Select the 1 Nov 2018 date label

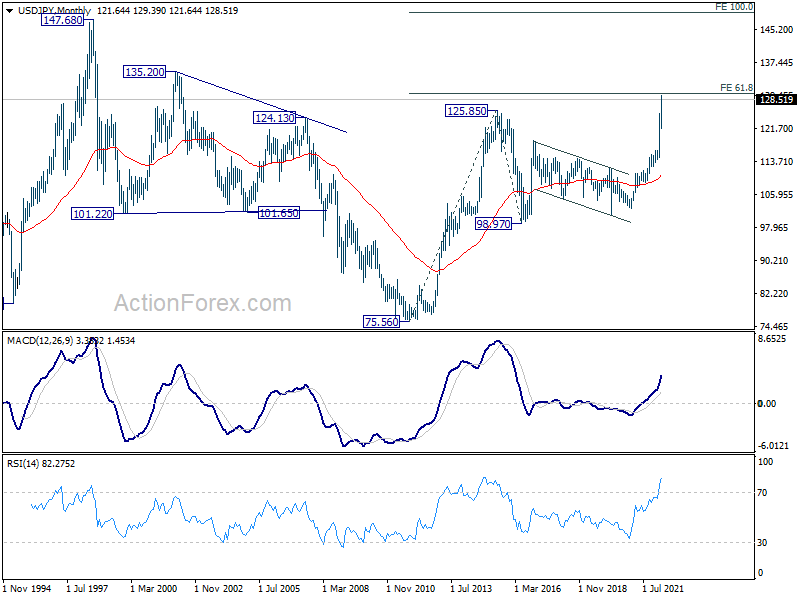pos(603,588)
